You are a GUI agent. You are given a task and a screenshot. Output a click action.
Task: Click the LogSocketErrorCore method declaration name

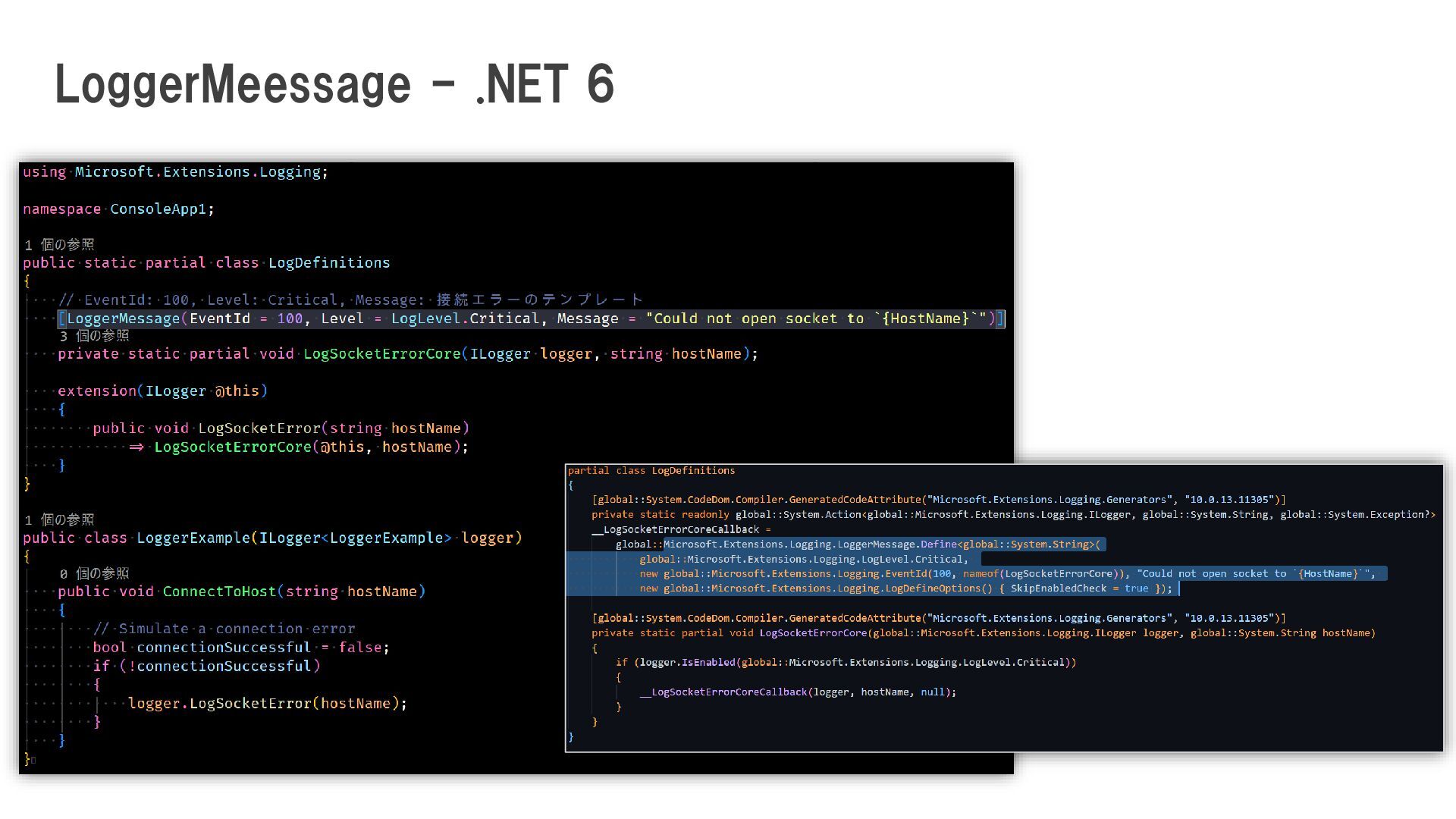tap(381, 353)
